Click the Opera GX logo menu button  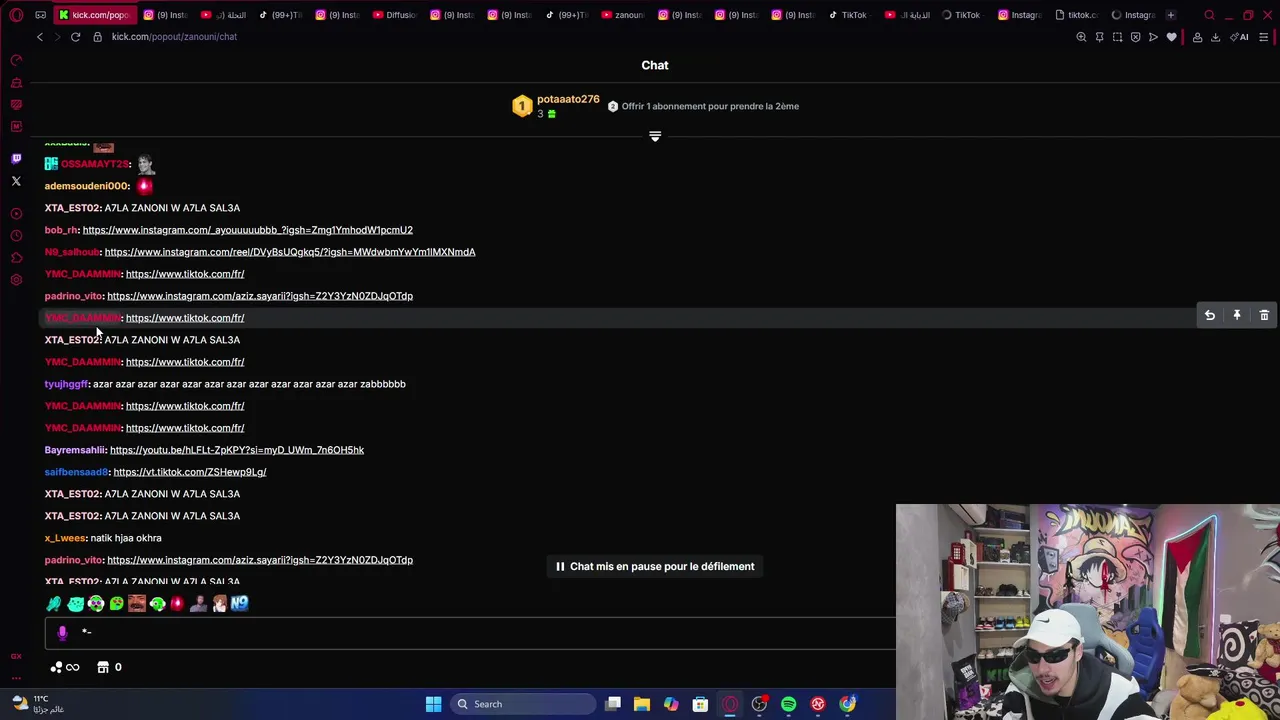(x=16, y=15)
